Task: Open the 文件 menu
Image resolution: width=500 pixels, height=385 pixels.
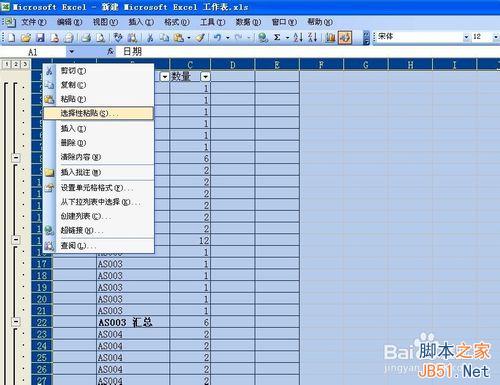Action: coord(33,22)
